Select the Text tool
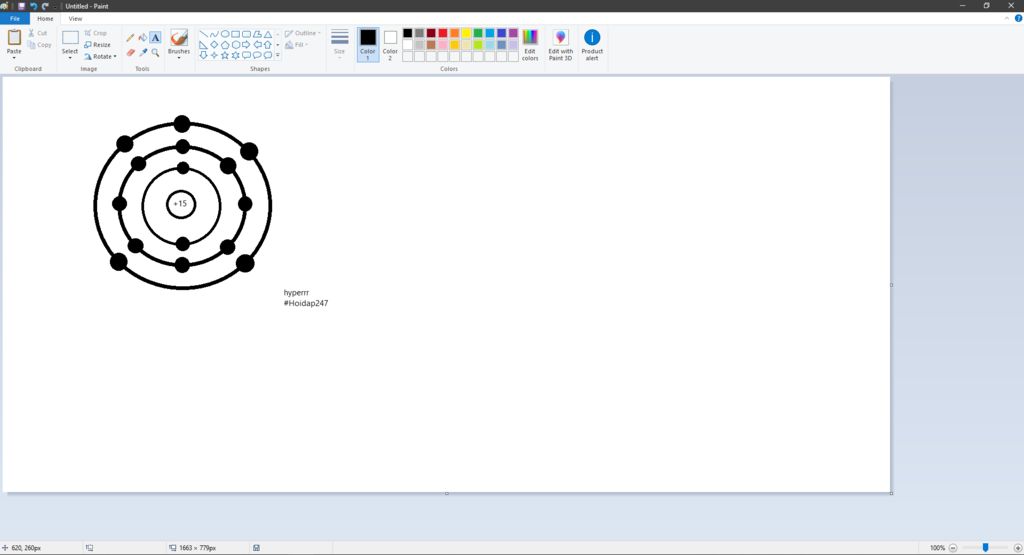Viewport: 1024px width, 555px height. tap(155, 37)
